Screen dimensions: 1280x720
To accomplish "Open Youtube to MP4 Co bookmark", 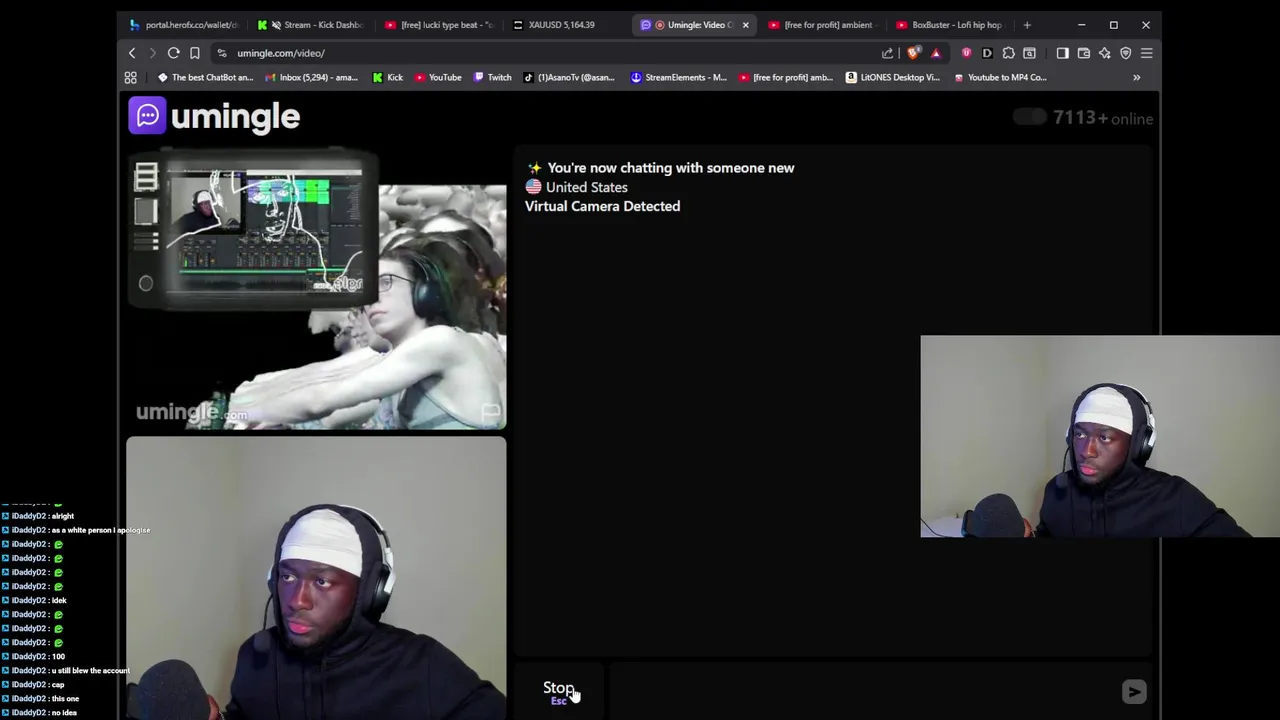I will 1001,77.
